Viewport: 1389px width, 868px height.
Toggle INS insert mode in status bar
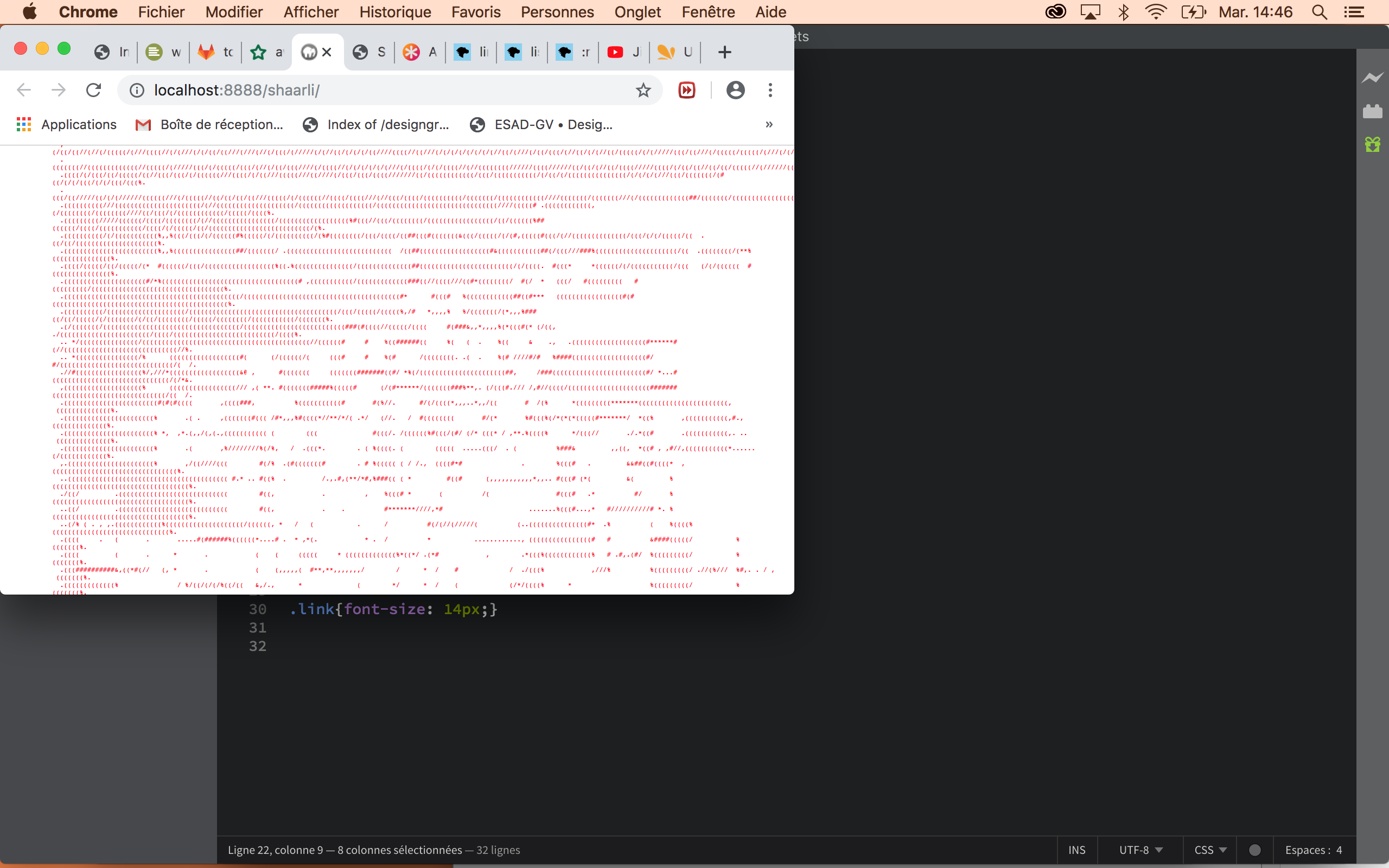[1077, 850]
